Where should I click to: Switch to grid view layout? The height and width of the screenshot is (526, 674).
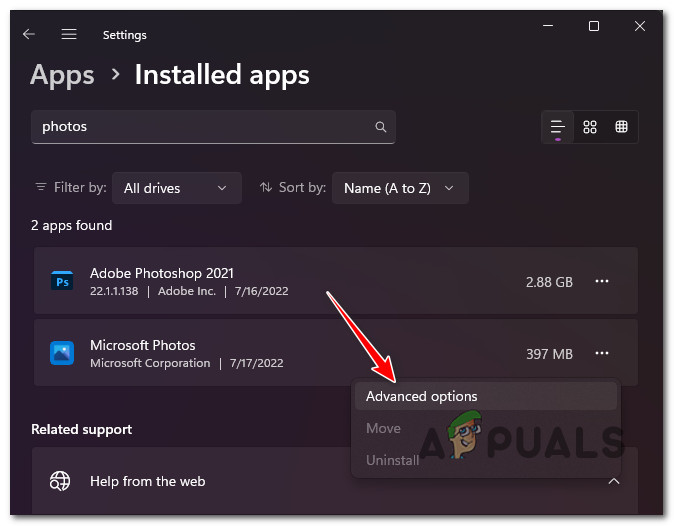590,127
